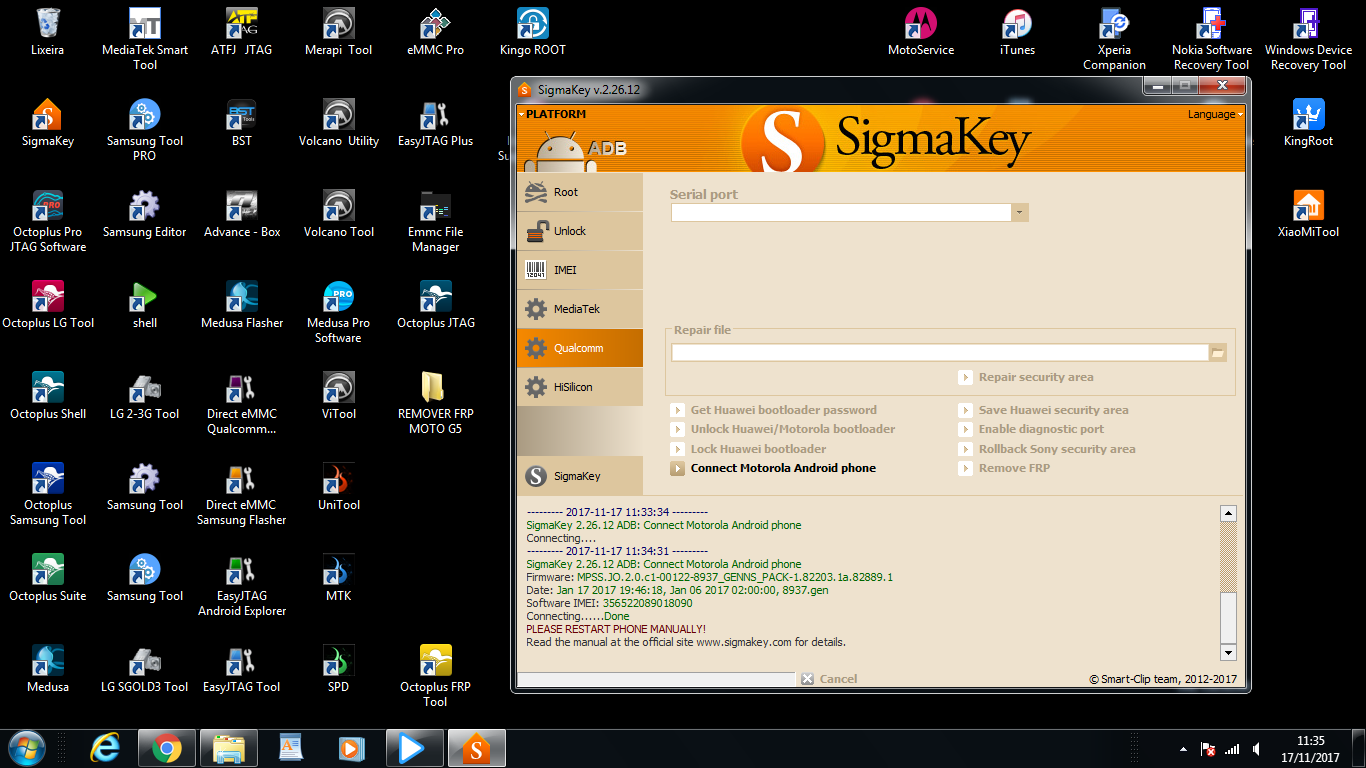Viewport: 1366px width, 768px height.
Task: Open the HiSilicon tab
Action: [x=580, y=387]
